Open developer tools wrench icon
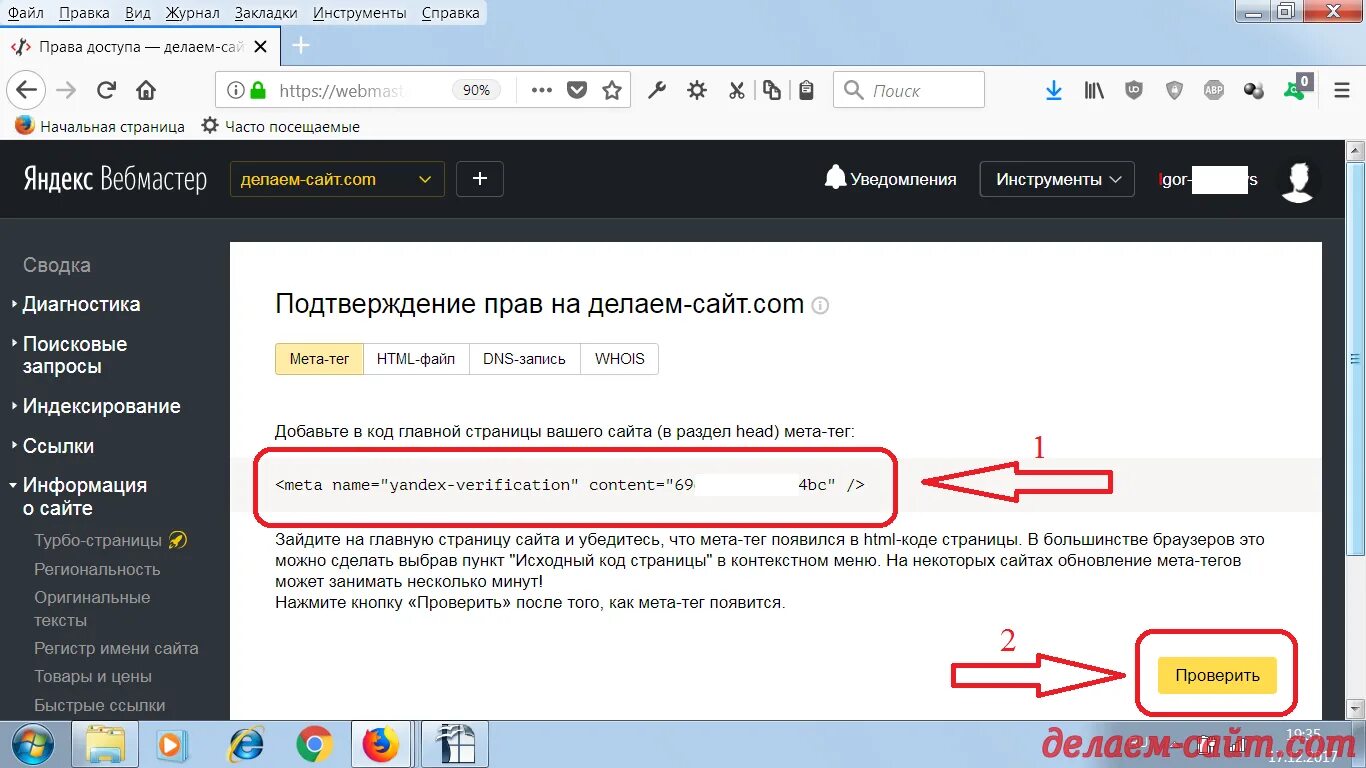The image size is (1366, 768). 657,90
